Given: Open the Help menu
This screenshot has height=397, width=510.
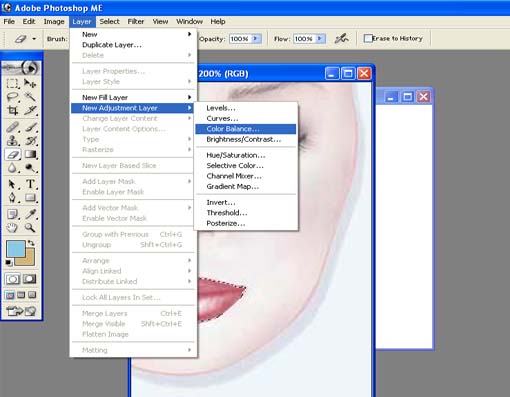Looking at the screenshot, I should pos(218,22).
